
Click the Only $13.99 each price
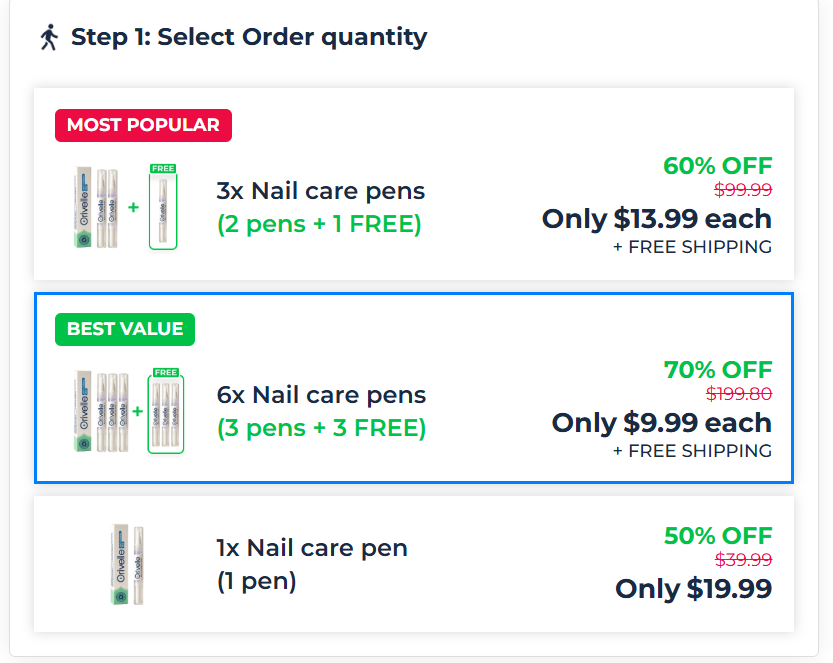656,219
